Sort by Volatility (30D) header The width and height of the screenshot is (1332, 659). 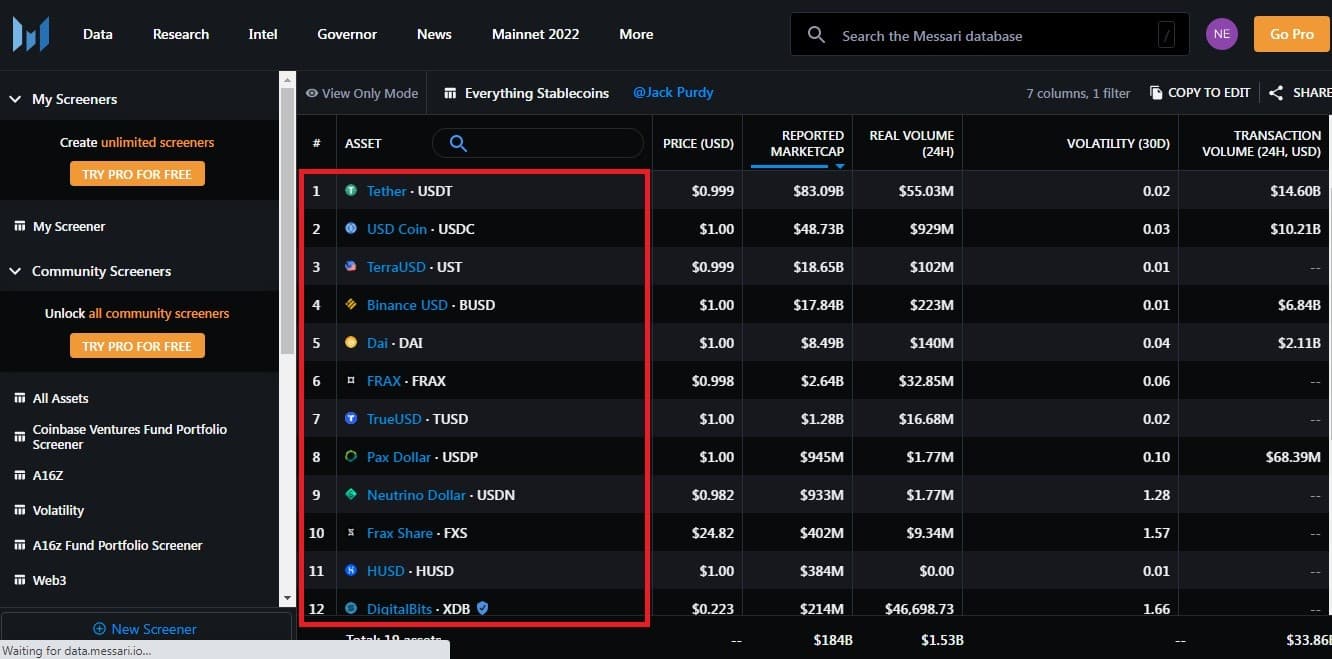pyautogui.click(x=1118, y=143)
